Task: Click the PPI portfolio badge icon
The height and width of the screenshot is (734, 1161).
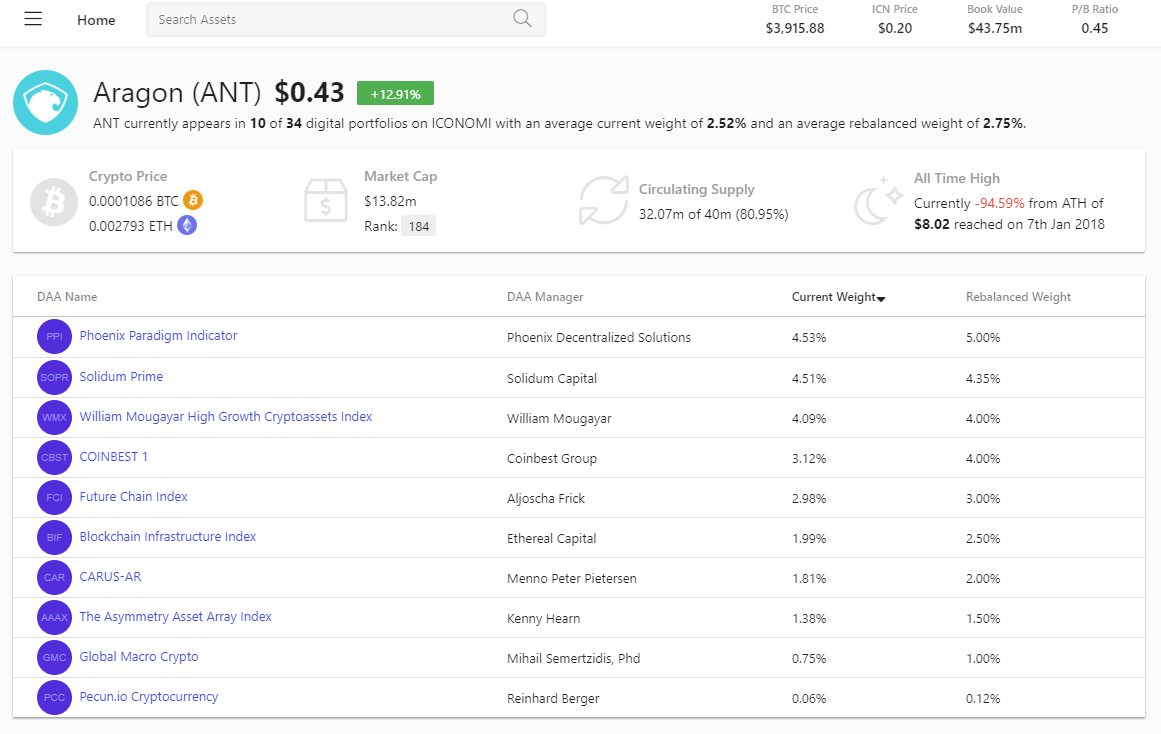Action: [54, 337]
